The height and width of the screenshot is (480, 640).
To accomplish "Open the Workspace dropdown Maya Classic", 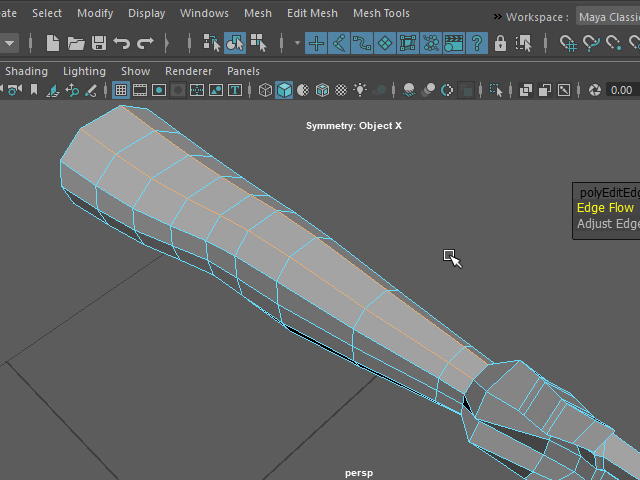I will click(x=608, y=16).
